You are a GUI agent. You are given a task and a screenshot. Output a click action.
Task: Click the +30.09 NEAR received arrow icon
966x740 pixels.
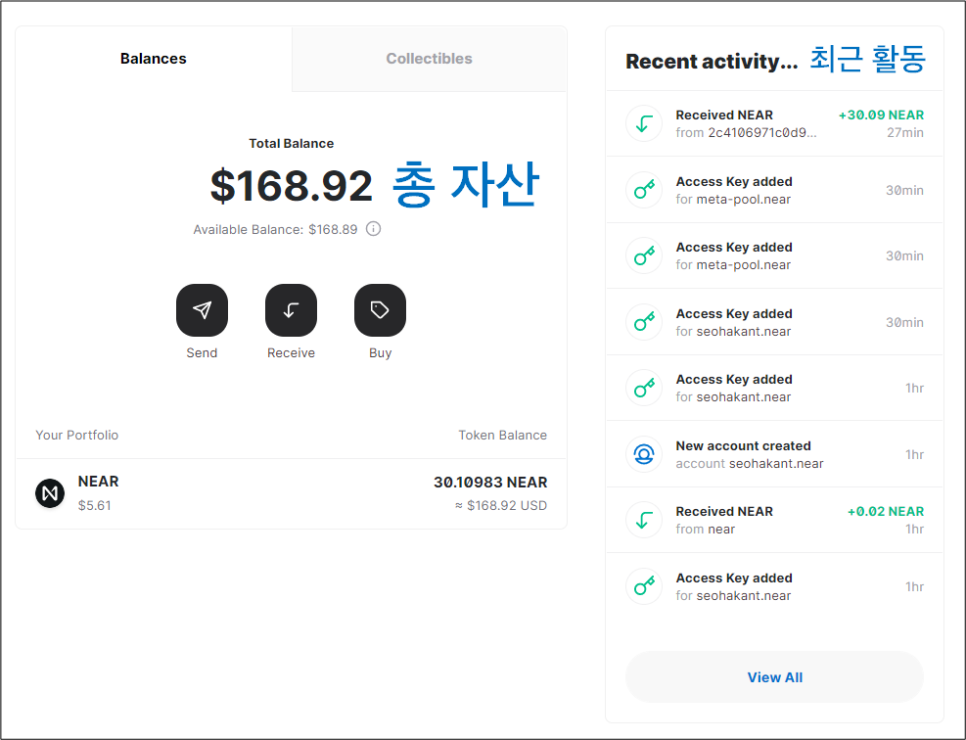click(644, 124)
